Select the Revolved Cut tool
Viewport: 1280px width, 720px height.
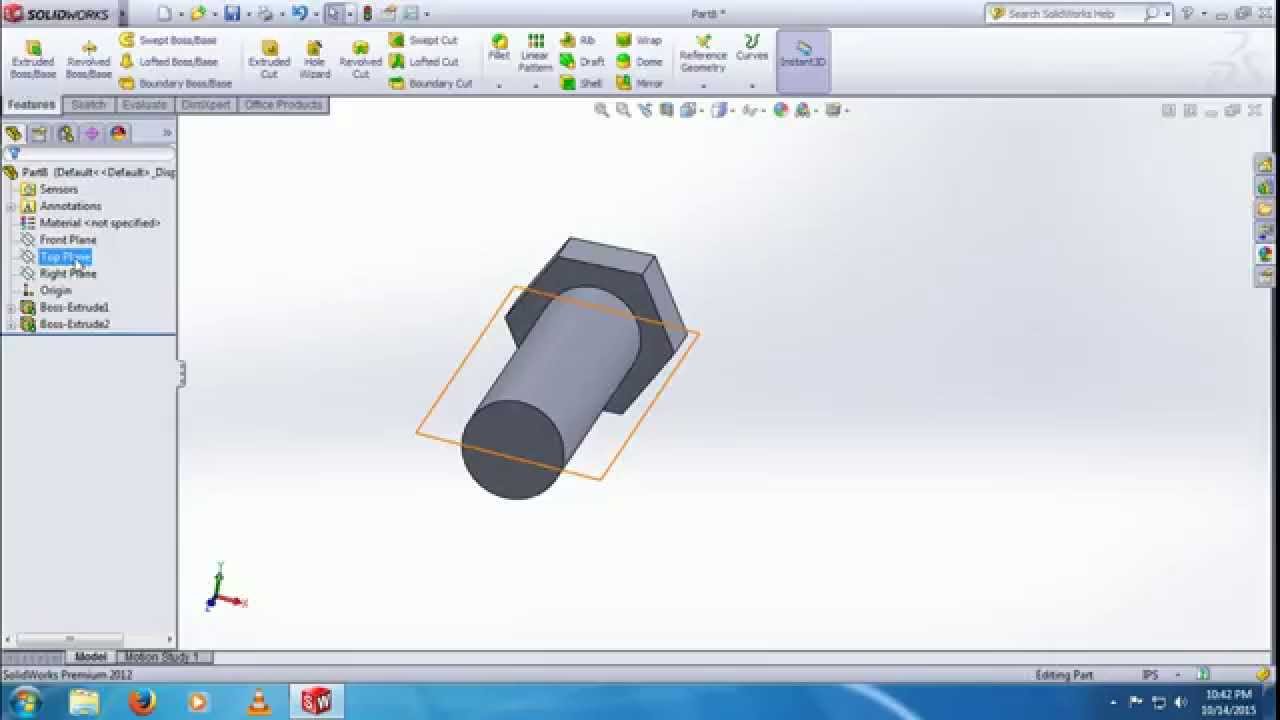(360, 60)
